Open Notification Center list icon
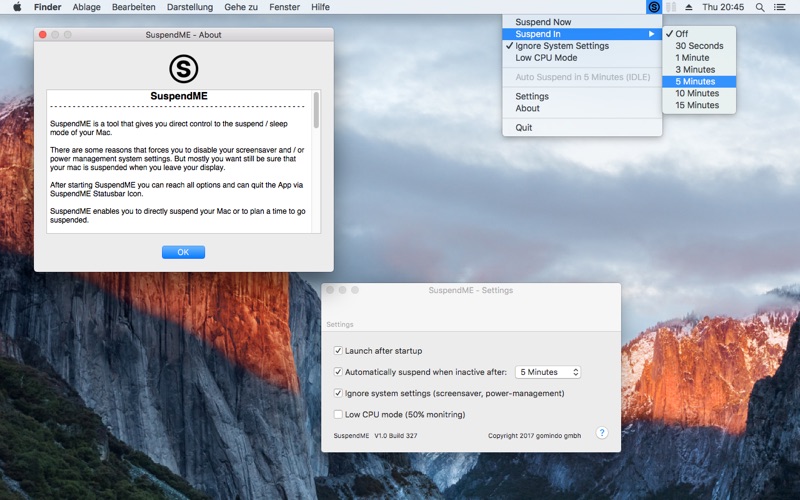 (x=780, y=7)
